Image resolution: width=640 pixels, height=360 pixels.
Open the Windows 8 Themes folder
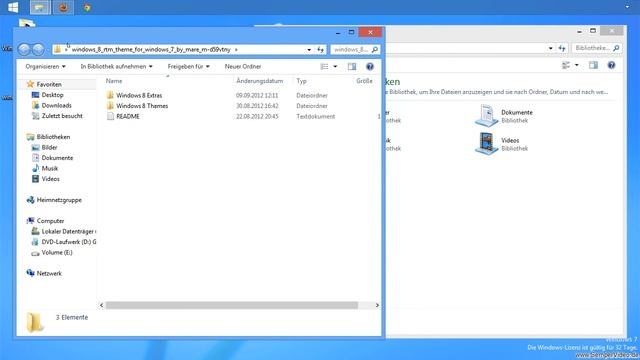coord(142,106)
